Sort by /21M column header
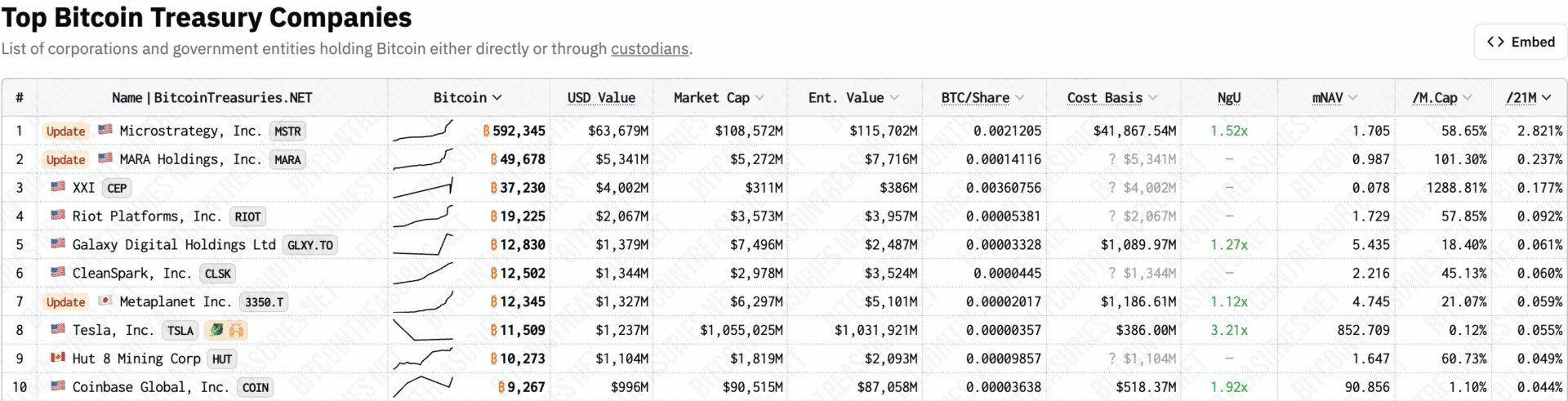Screen dimensions: 1568x401 [1528, 98]
